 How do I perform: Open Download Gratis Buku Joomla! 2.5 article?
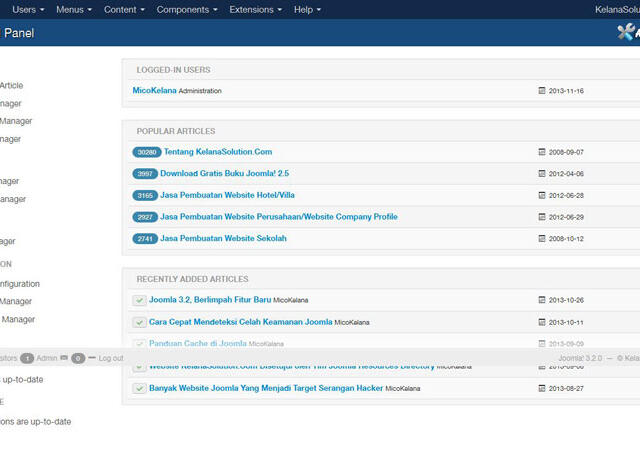224,174
